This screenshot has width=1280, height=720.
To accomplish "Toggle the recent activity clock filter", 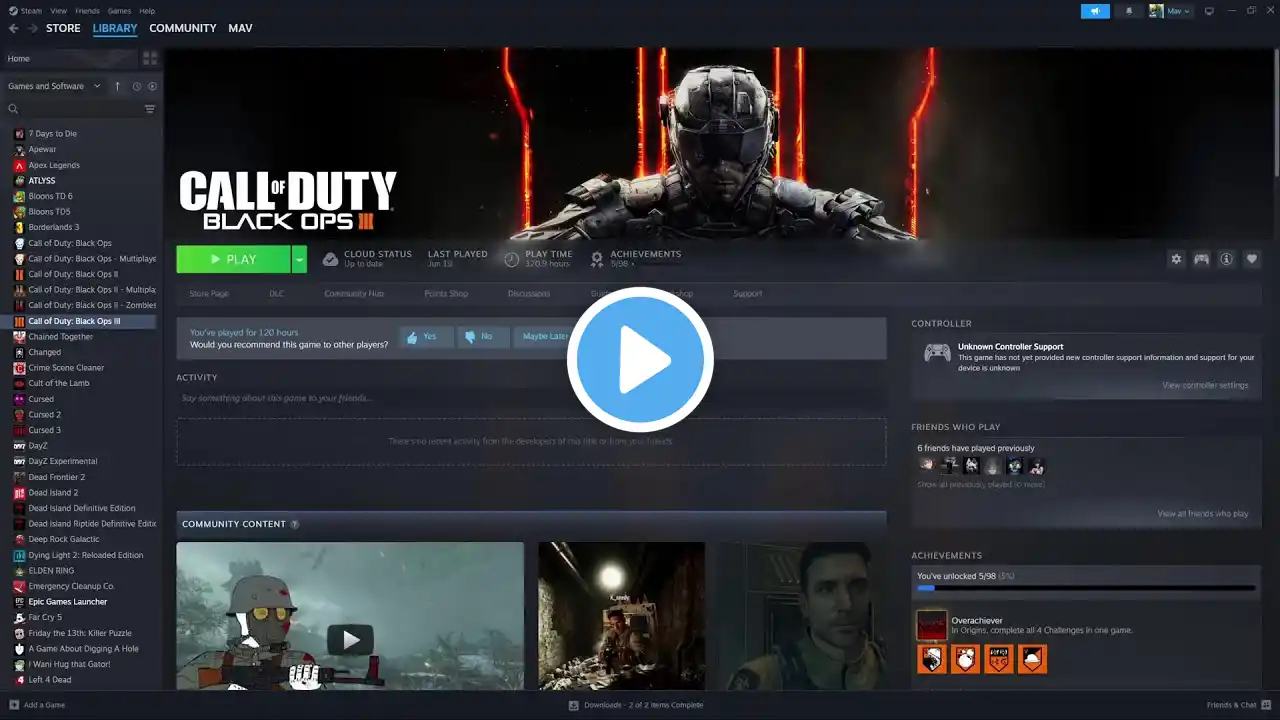I will 137,86.
